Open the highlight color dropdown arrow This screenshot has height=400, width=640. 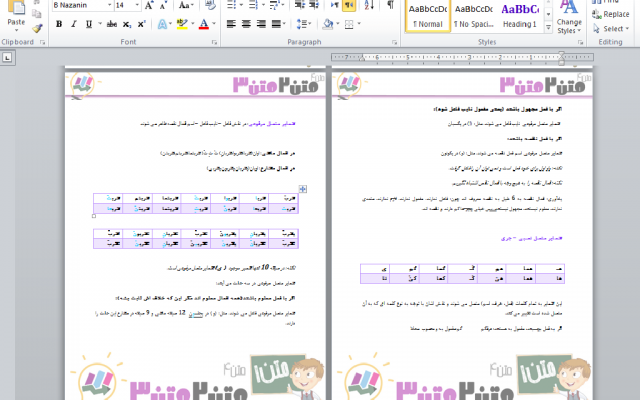192,24
